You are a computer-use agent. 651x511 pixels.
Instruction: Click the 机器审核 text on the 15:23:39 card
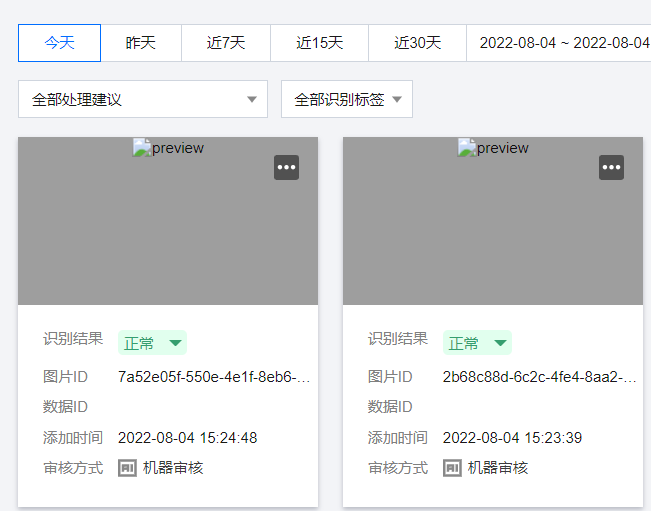click(x=498, y=468)
